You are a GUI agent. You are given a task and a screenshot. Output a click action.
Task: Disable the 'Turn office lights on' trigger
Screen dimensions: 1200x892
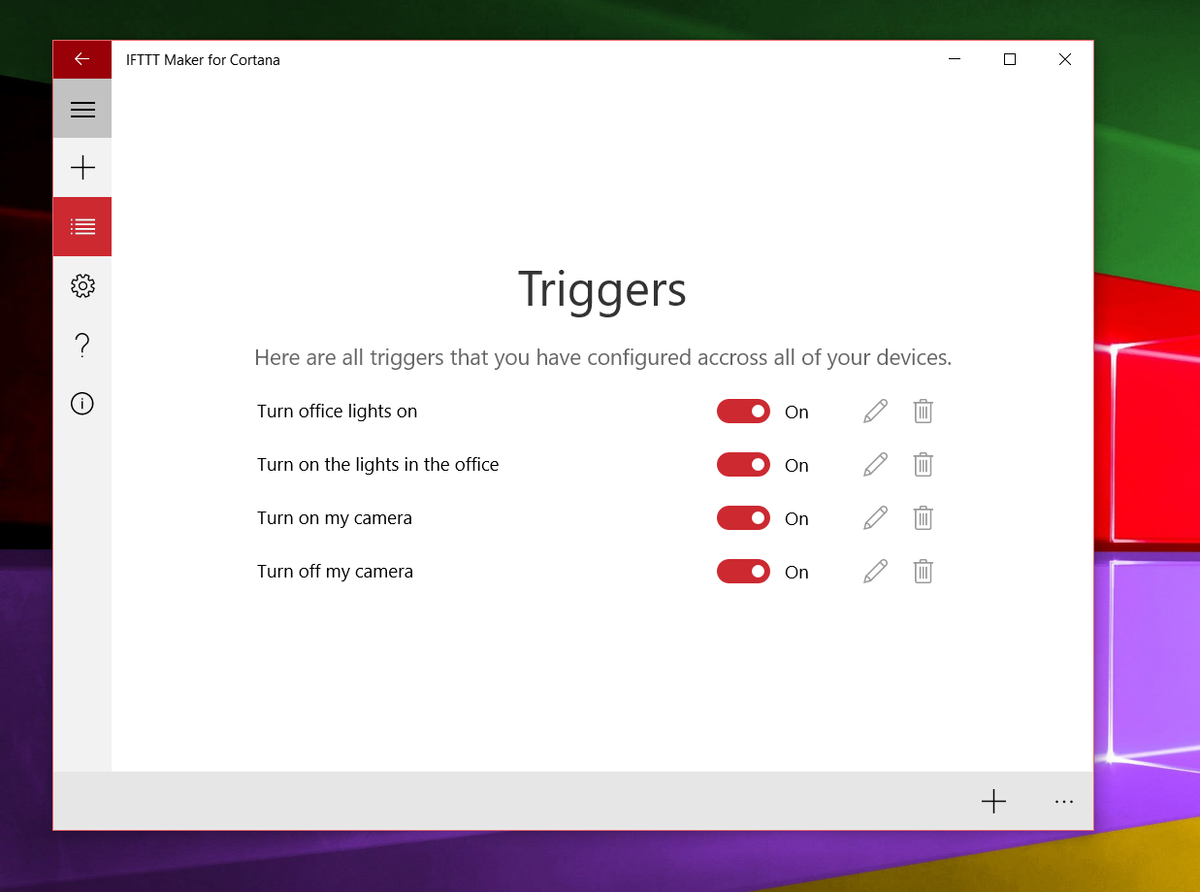coord(743,411)
